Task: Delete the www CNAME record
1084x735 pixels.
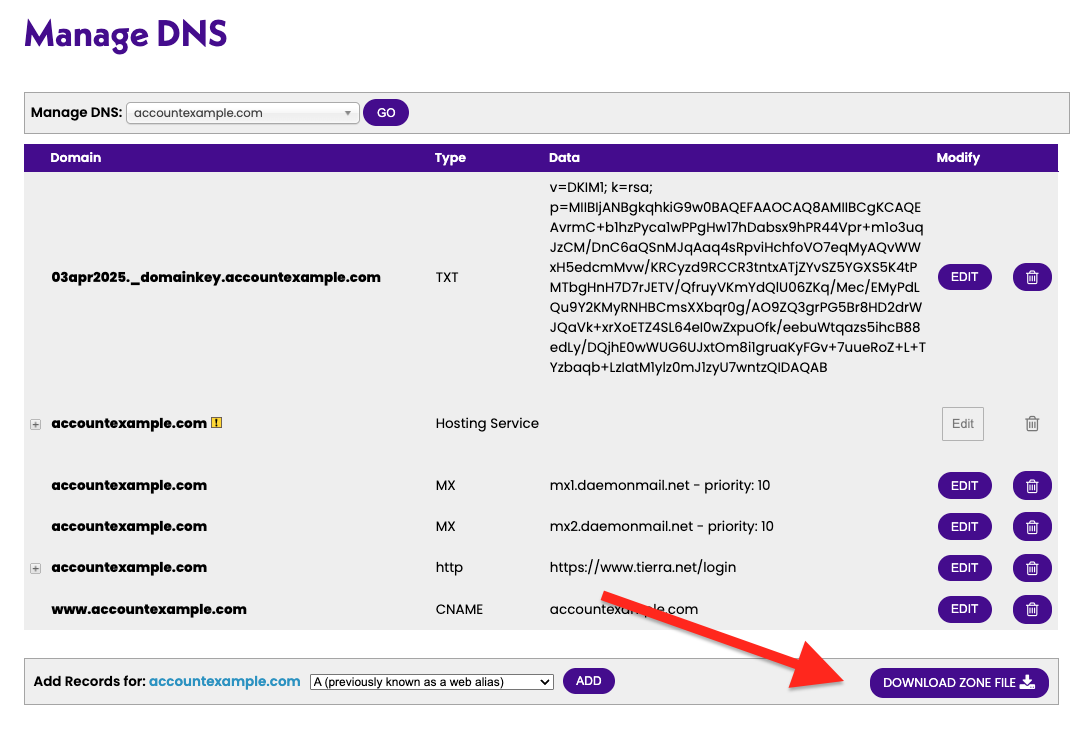Action: (1032, 609)
